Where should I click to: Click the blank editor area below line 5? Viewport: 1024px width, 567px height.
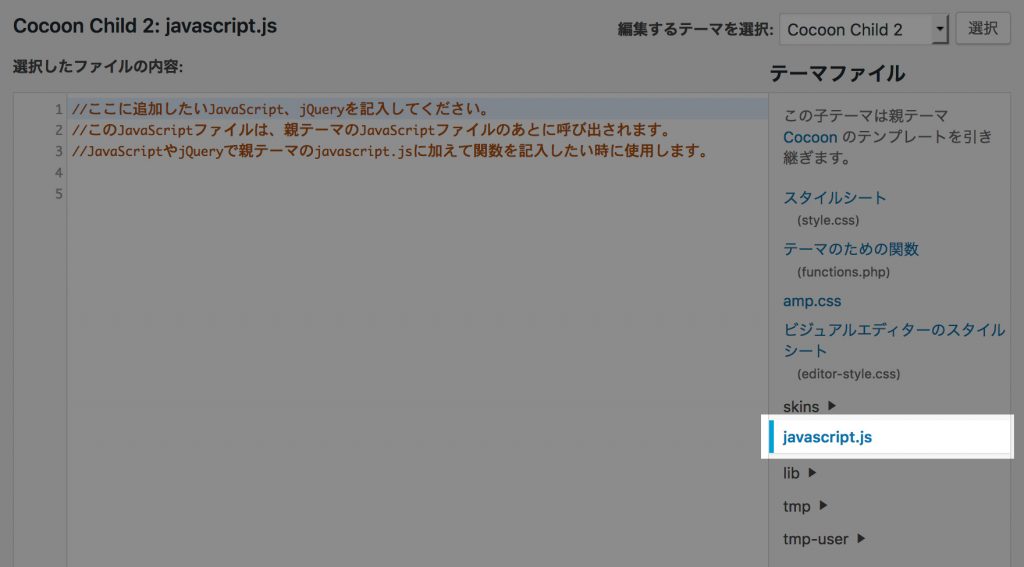(x=400, y=380)
